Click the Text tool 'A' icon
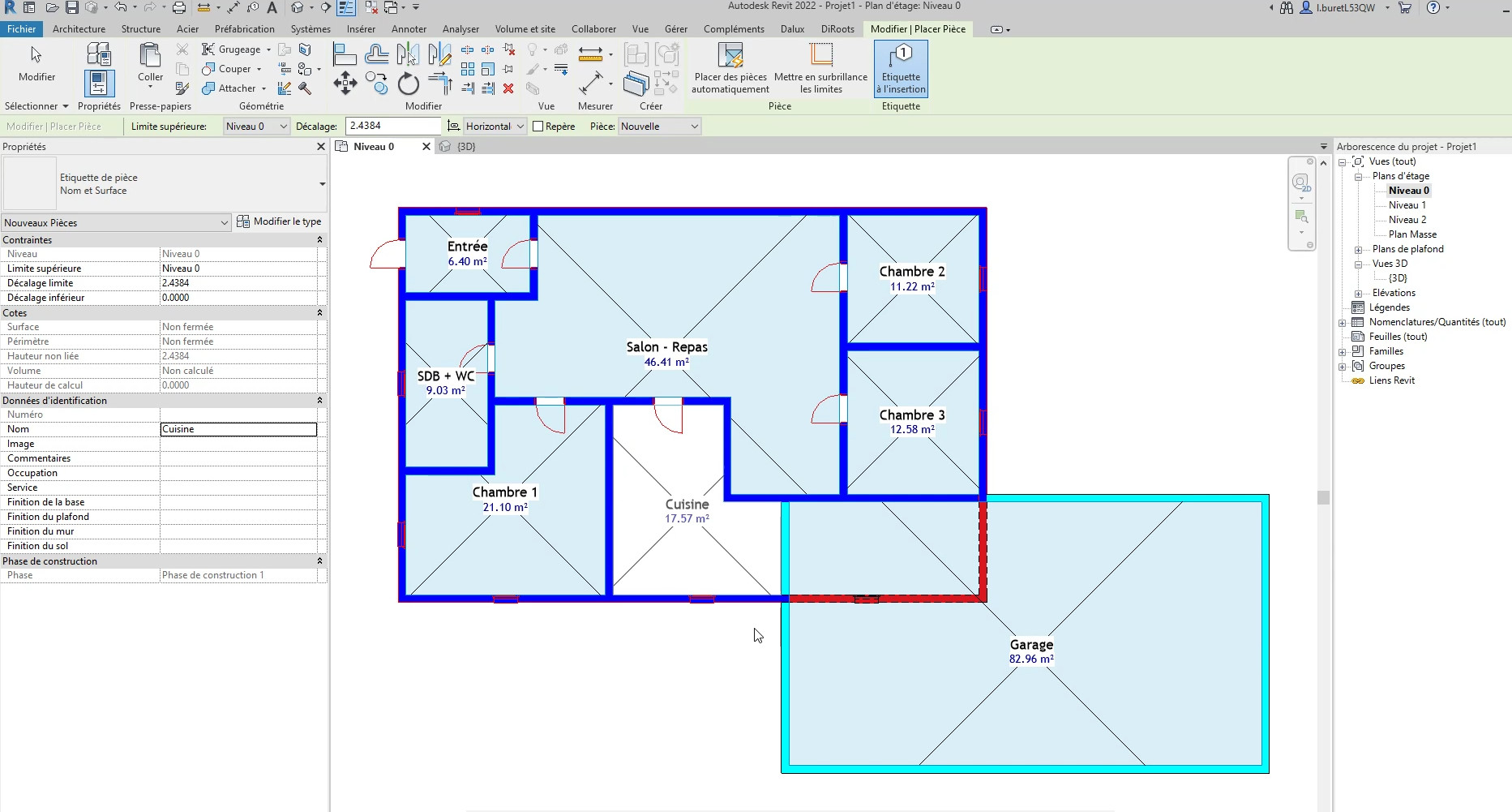The height and width of the screenshot is (812, 1512). (272, 8)
